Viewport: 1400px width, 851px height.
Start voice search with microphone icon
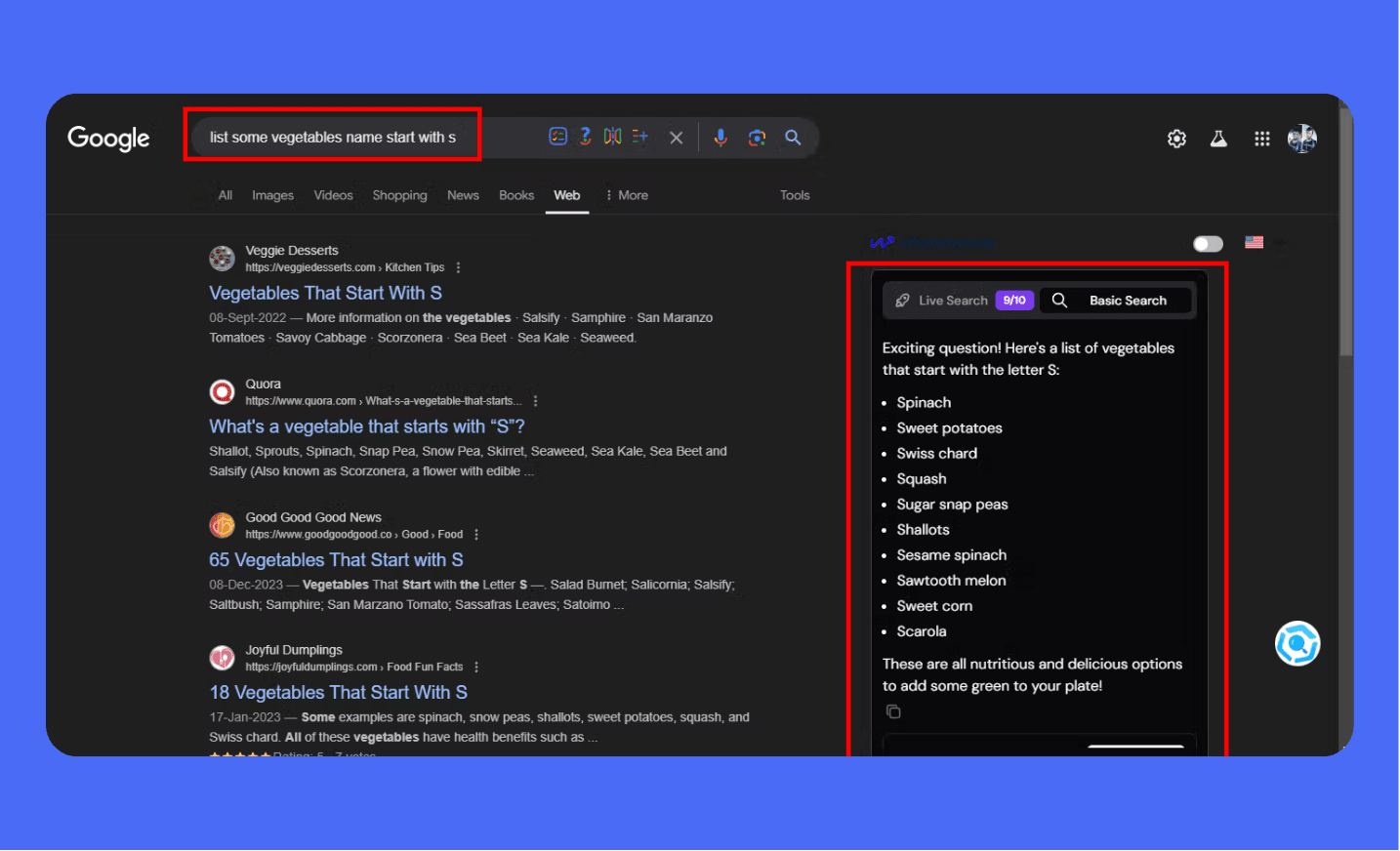721,138
